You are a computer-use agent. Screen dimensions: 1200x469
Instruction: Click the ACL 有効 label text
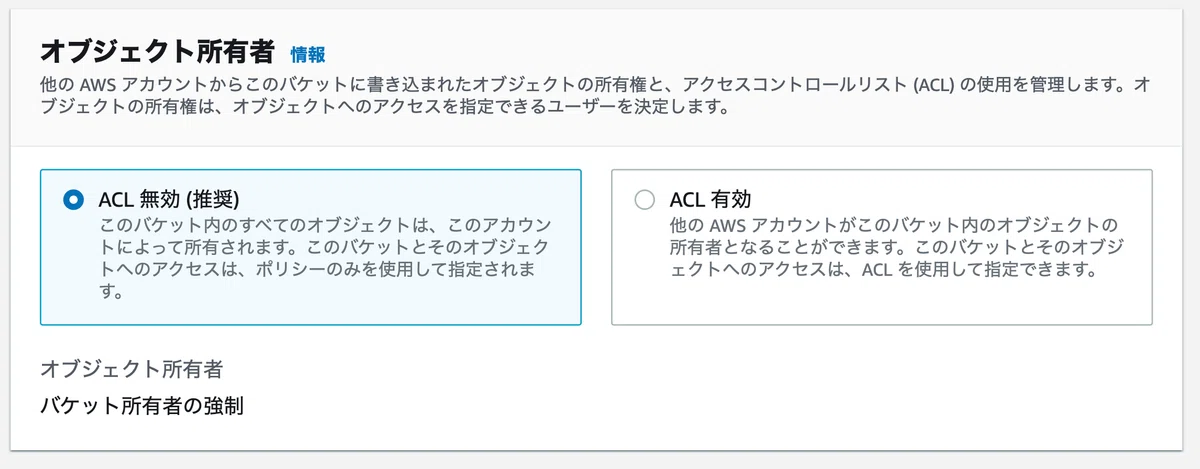[710, 199]
